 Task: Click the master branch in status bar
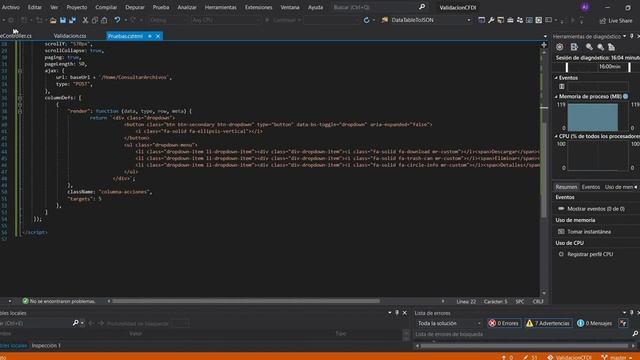tap(617, 357)
